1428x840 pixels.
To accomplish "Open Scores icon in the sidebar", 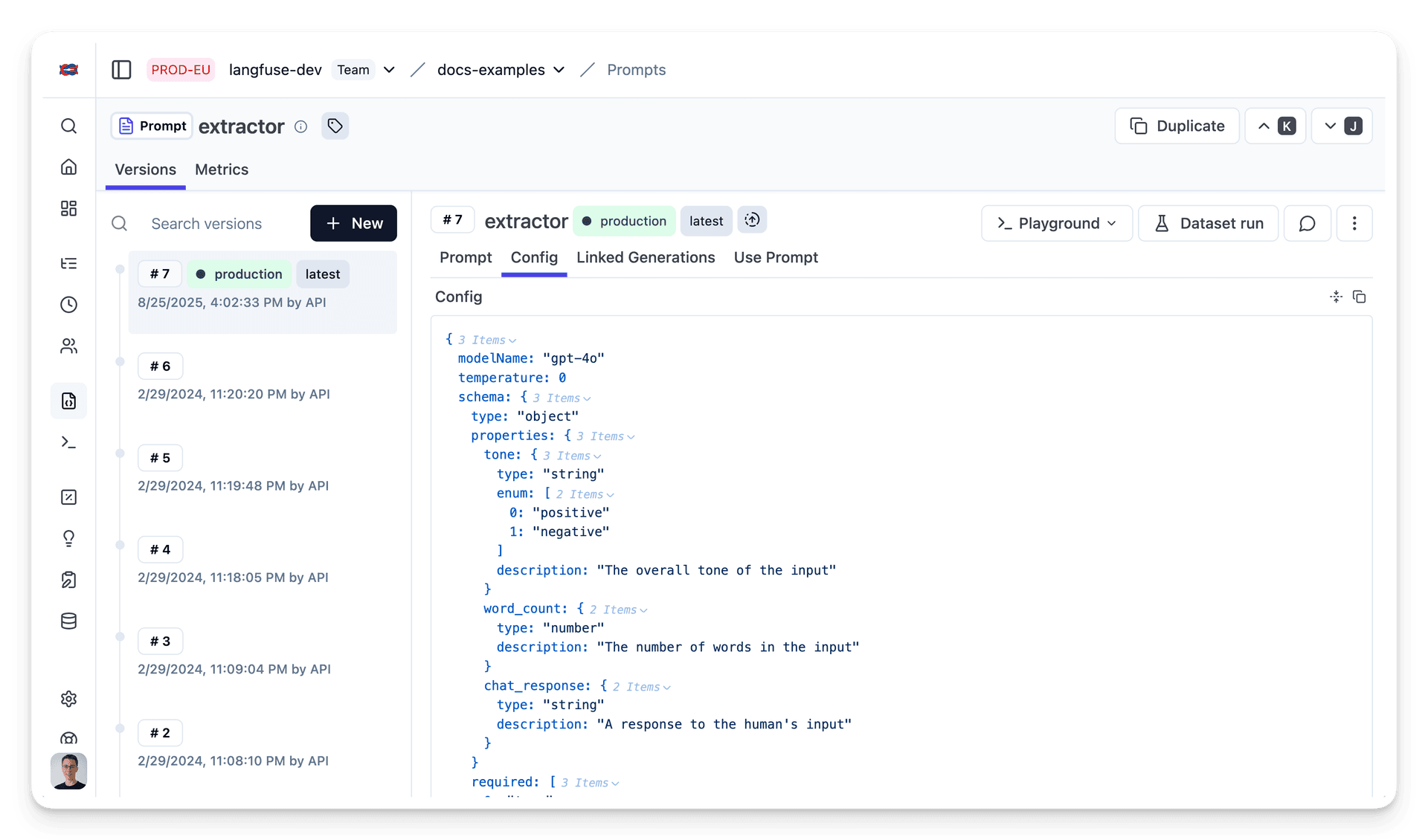I will tap(68, 497).
